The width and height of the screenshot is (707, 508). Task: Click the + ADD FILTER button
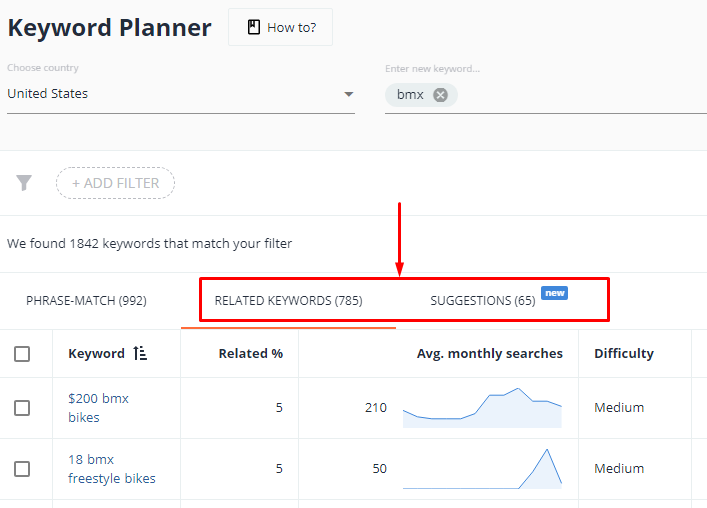pos(115,183)
